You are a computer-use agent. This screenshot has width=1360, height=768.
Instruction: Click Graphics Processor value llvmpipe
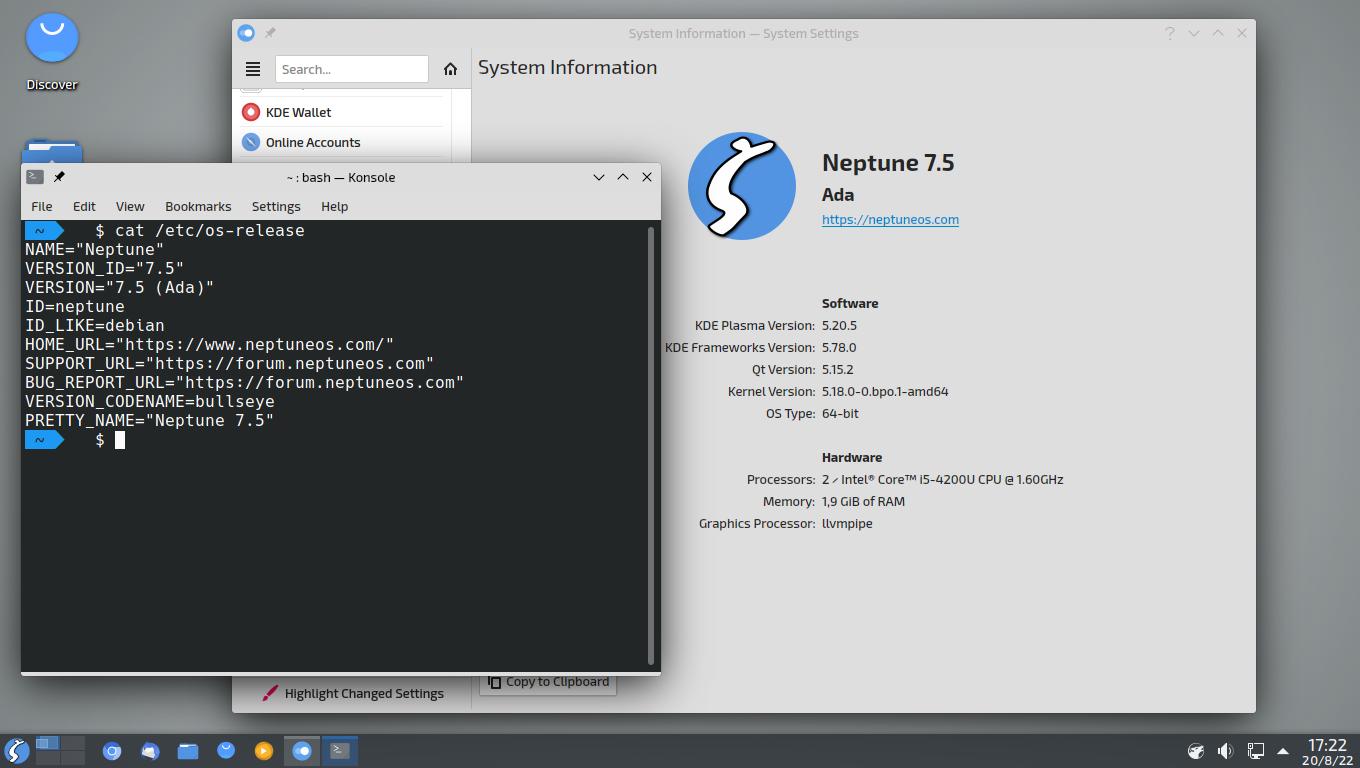847,523
